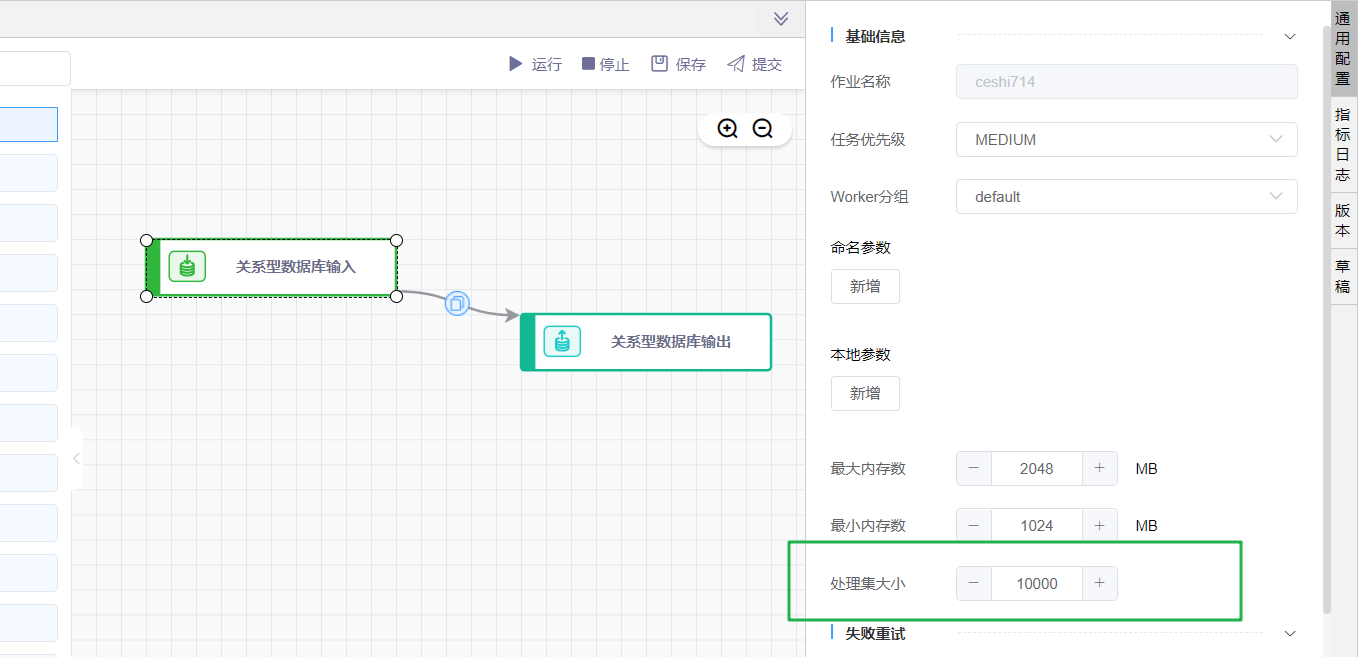Viewport: 1358px width, 657px height.
Task: Switch to the 指标日志 tab
Action: pyautogui.click(x=1342, y=145)
